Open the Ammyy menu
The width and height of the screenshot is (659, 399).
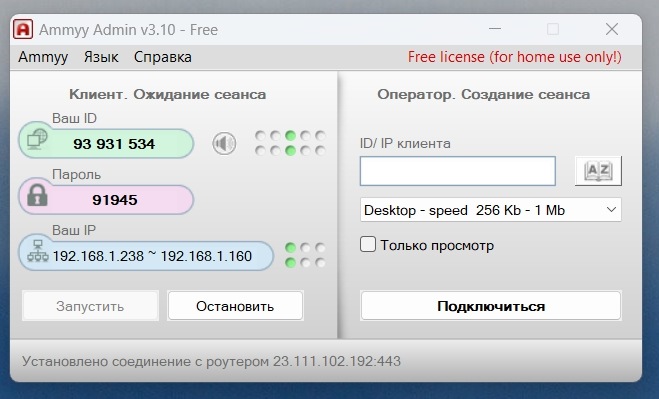coord(43,57)
